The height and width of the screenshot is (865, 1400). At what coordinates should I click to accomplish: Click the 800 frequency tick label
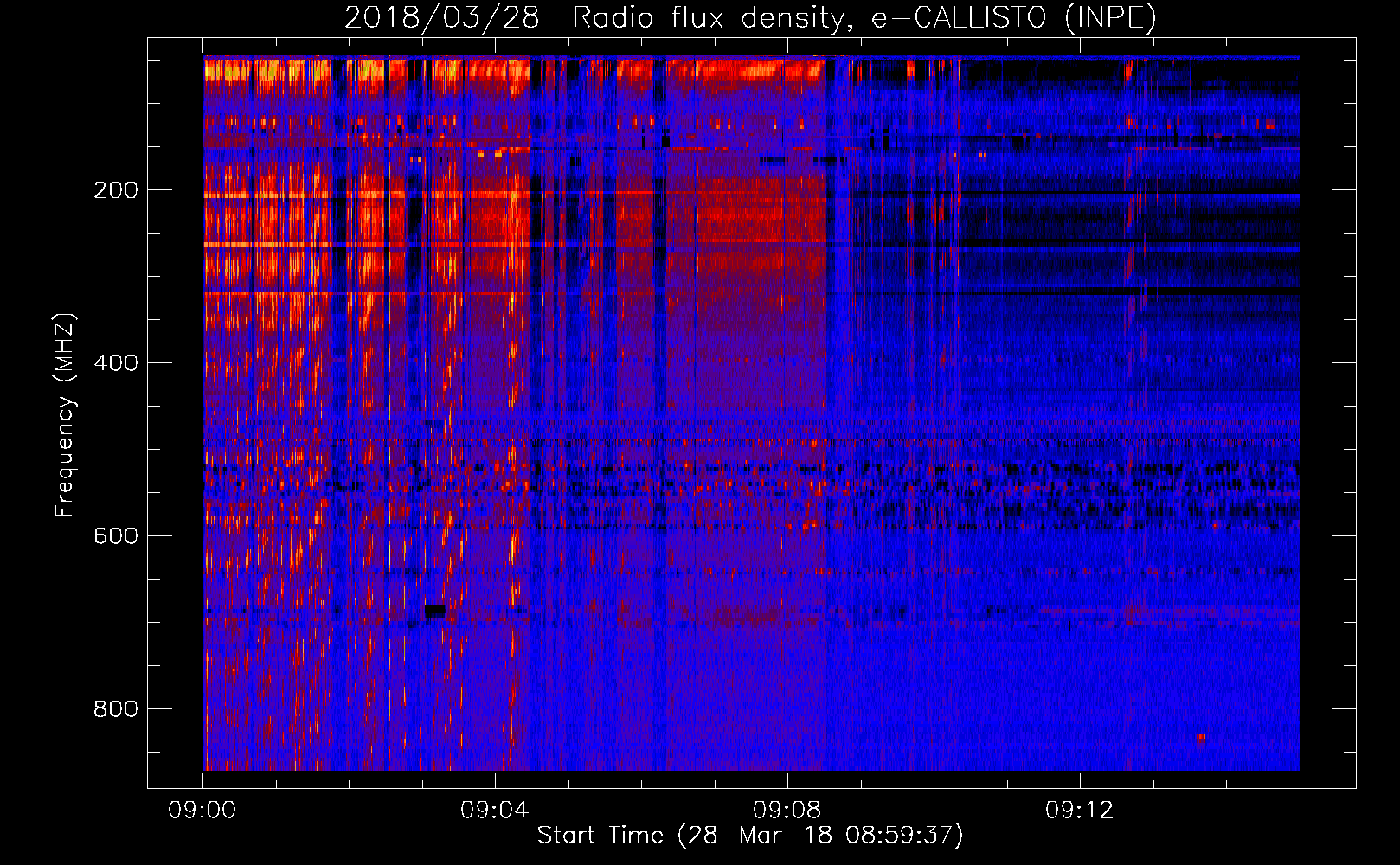pos(116,708)
